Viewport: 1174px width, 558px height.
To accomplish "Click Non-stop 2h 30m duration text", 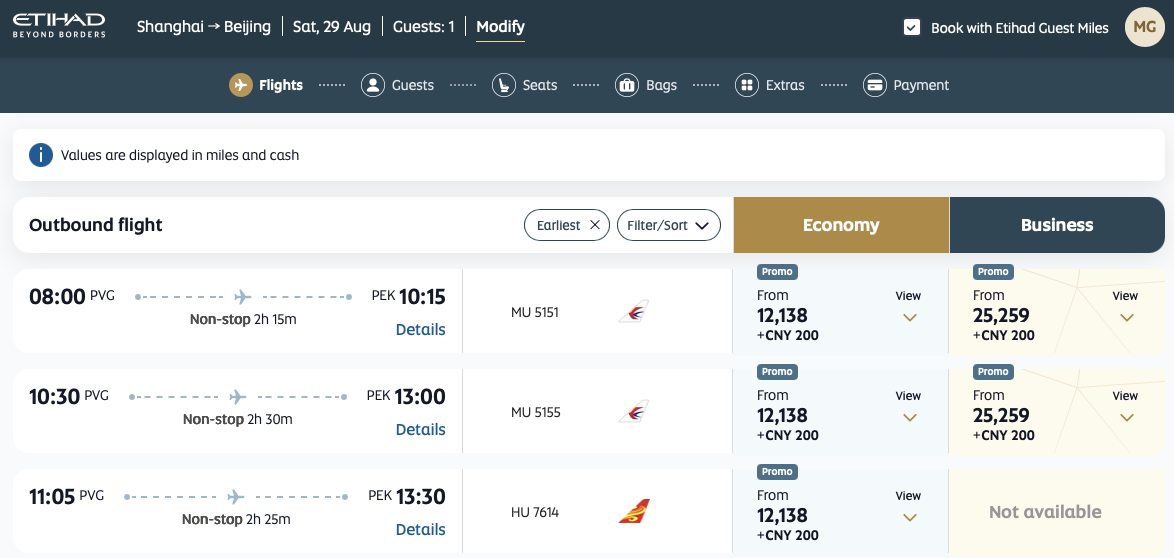I will tap(237, 419).
